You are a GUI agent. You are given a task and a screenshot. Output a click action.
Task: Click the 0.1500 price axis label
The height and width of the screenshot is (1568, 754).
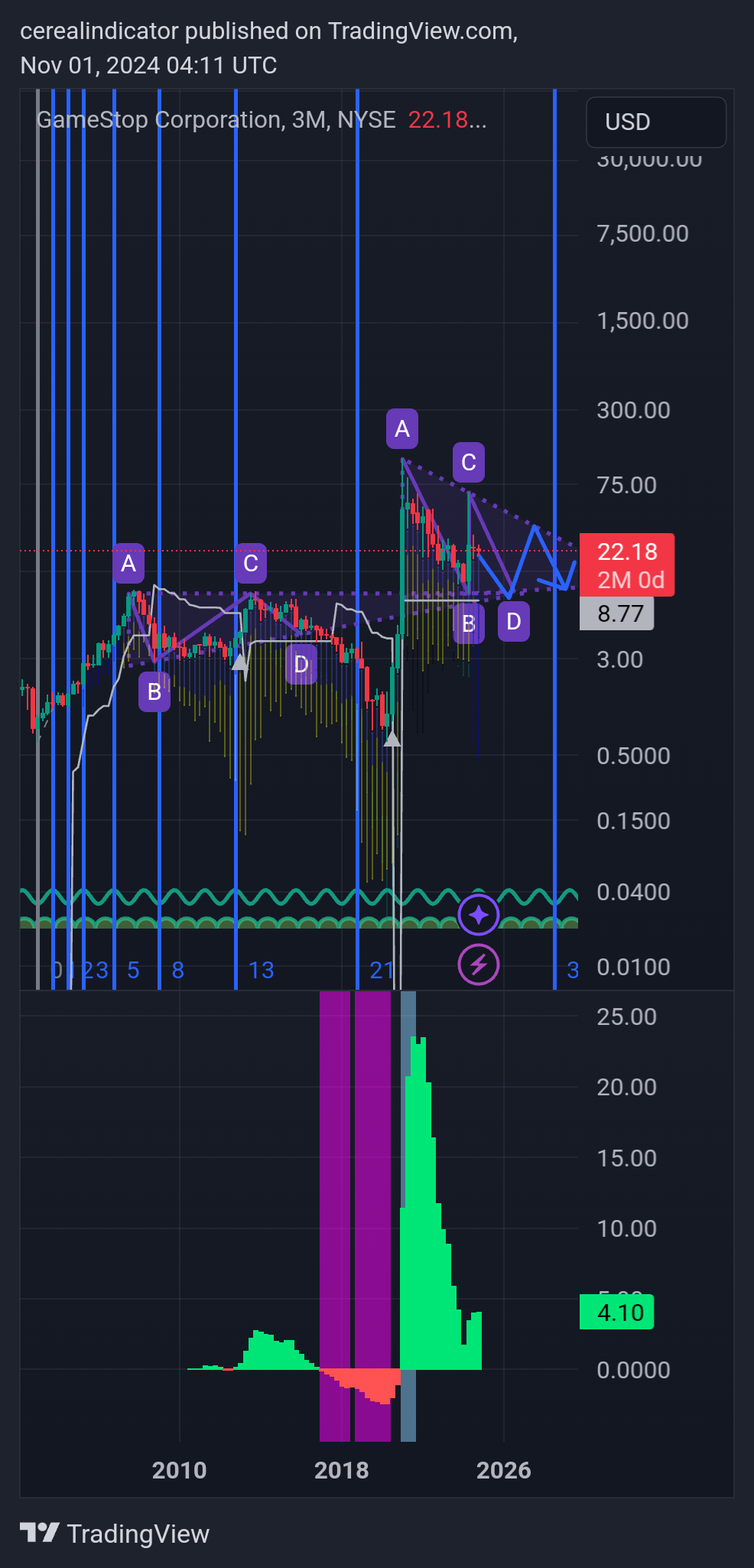pos(634,821)
